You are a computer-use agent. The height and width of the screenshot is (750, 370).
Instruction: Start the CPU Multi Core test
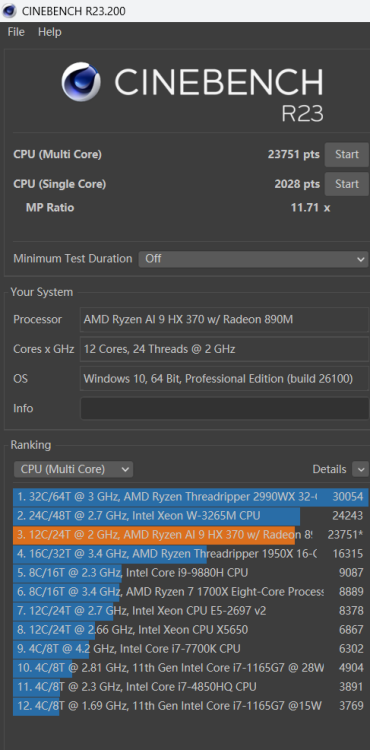(x=347, y=154)
